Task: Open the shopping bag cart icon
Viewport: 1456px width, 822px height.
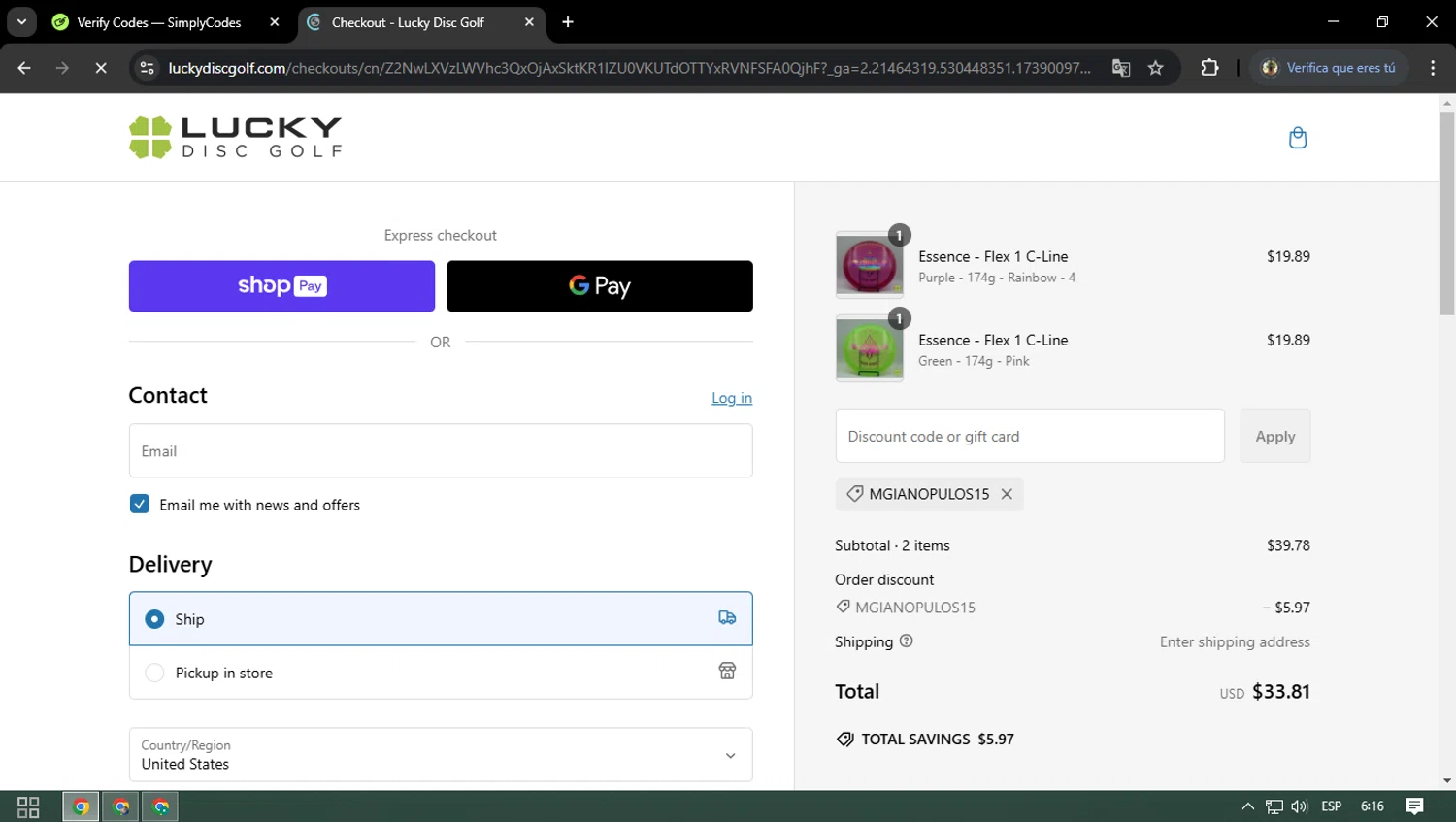Action: tap(1297, 138)
